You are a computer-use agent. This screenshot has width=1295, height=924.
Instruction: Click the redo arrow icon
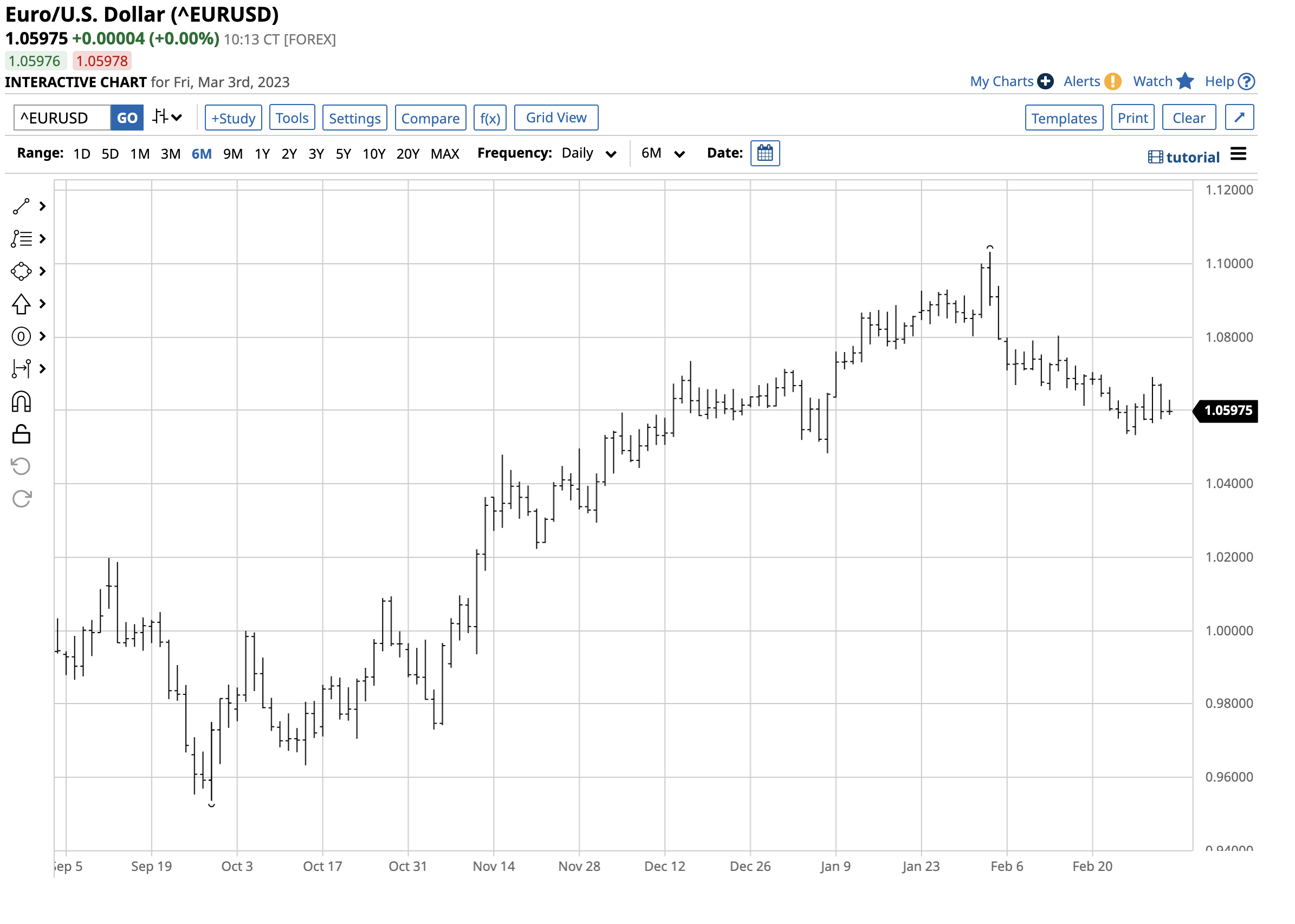click(x=21, y=499)
